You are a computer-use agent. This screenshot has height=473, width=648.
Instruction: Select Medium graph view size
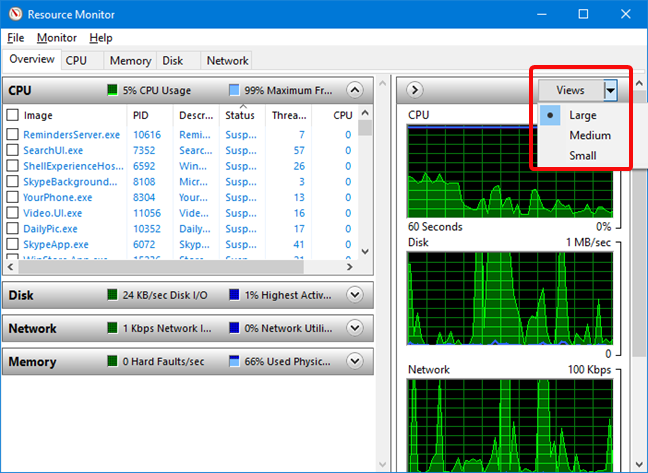click(x=590, y=135)
